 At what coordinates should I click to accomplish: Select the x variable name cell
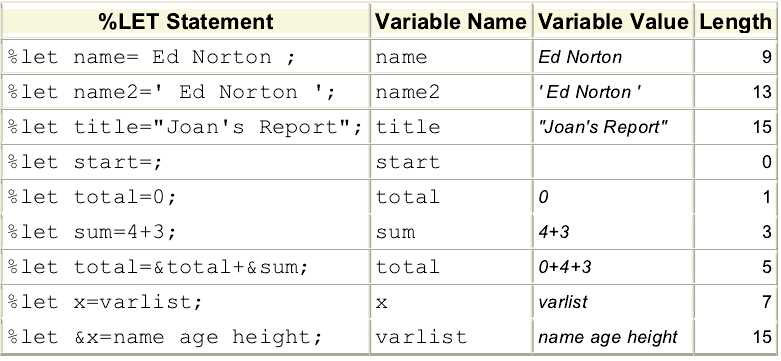(x=451, y=302)
